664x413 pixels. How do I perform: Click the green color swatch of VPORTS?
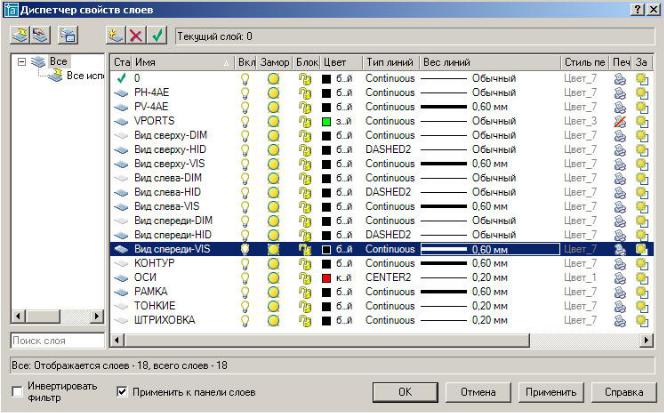click(326, 122)
